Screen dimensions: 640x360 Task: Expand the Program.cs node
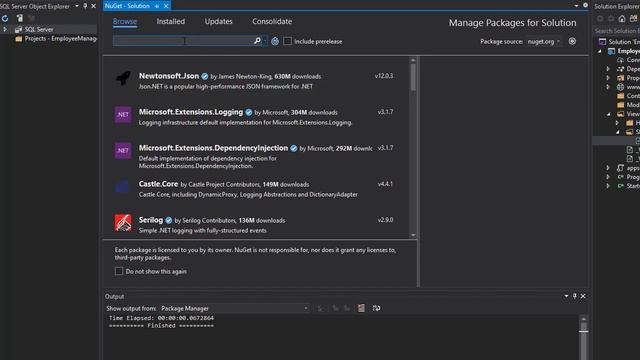click(x=608, y=177)
